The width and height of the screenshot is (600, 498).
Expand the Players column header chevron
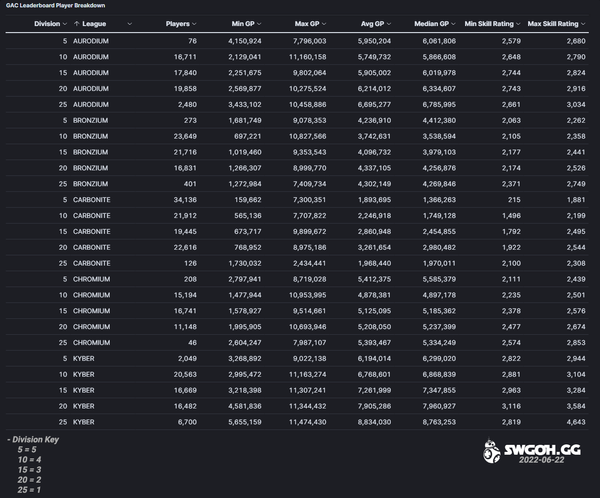click(x=195, y=23)
